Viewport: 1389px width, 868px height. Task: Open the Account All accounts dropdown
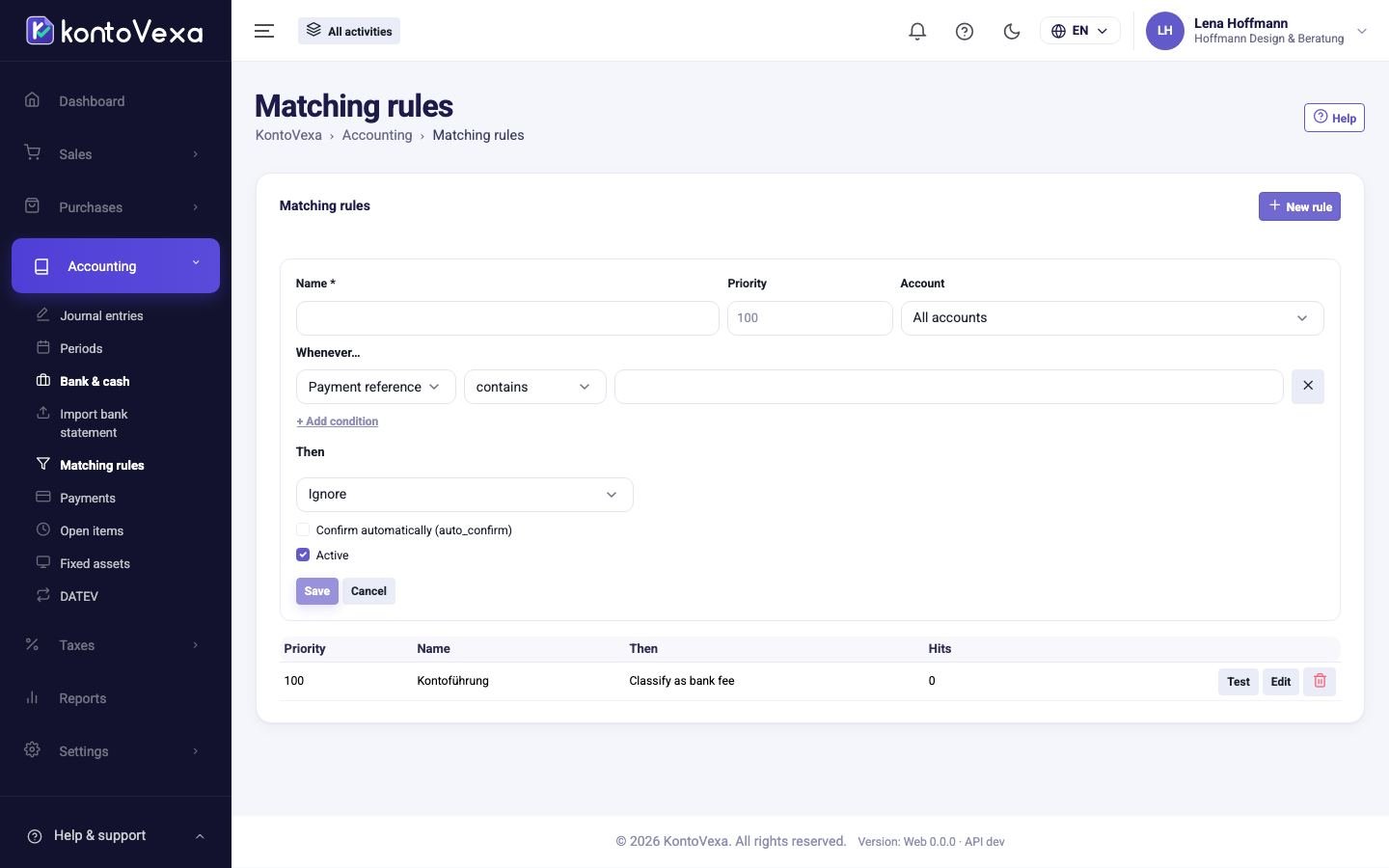click(x=1112, y=318)
